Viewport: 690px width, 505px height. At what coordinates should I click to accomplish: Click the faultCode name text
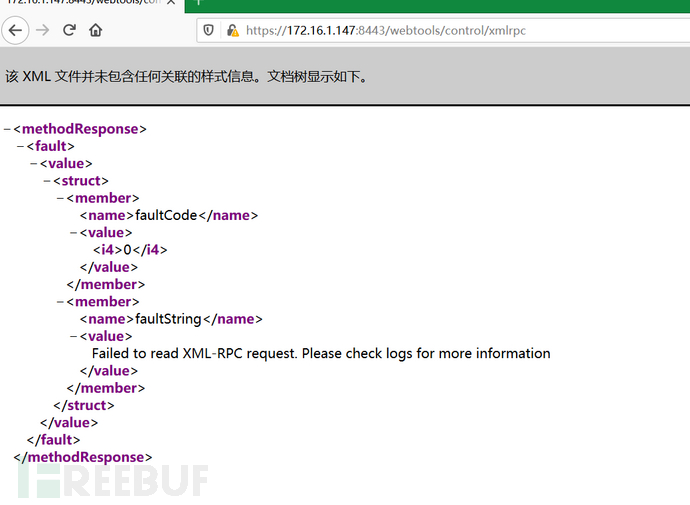(x=166, y=216)
